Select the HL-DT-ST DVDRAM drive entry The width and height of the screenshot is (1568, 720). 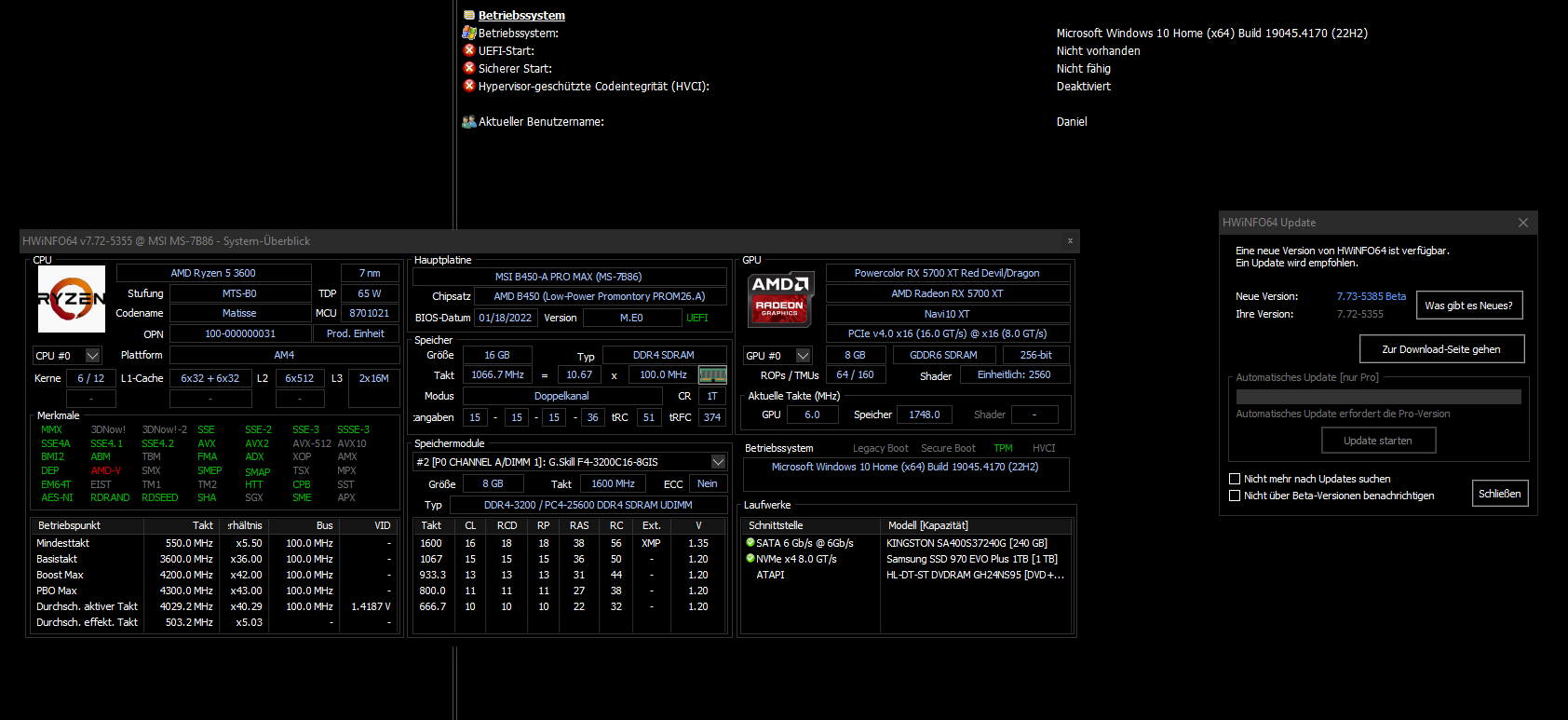pos(975,575)
